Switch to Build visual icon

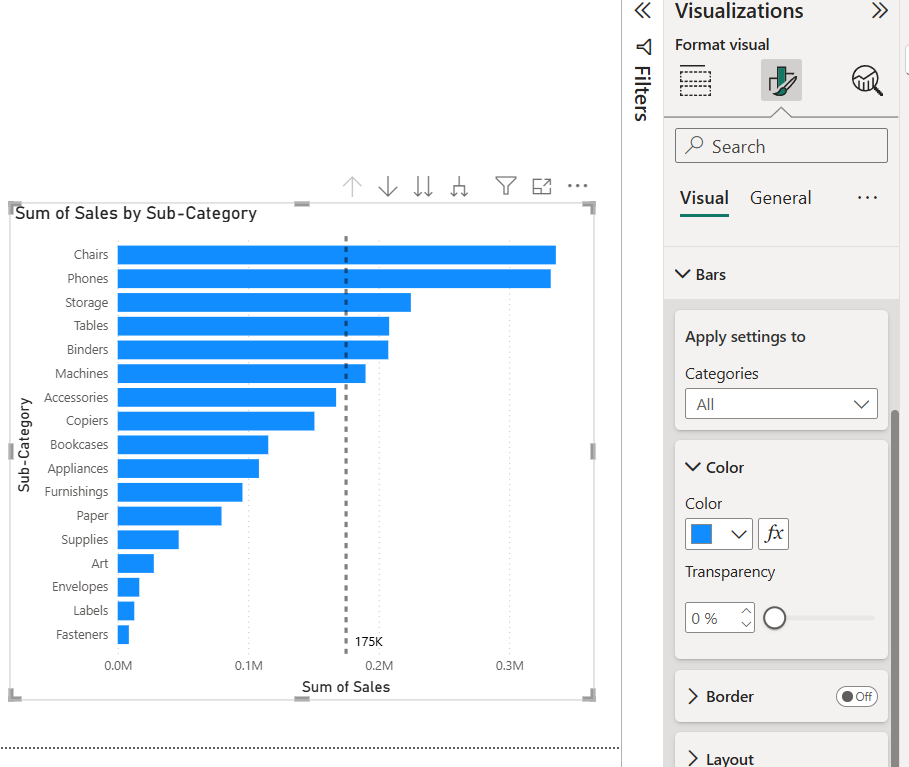pyautogui.click(x=695, y=80)
